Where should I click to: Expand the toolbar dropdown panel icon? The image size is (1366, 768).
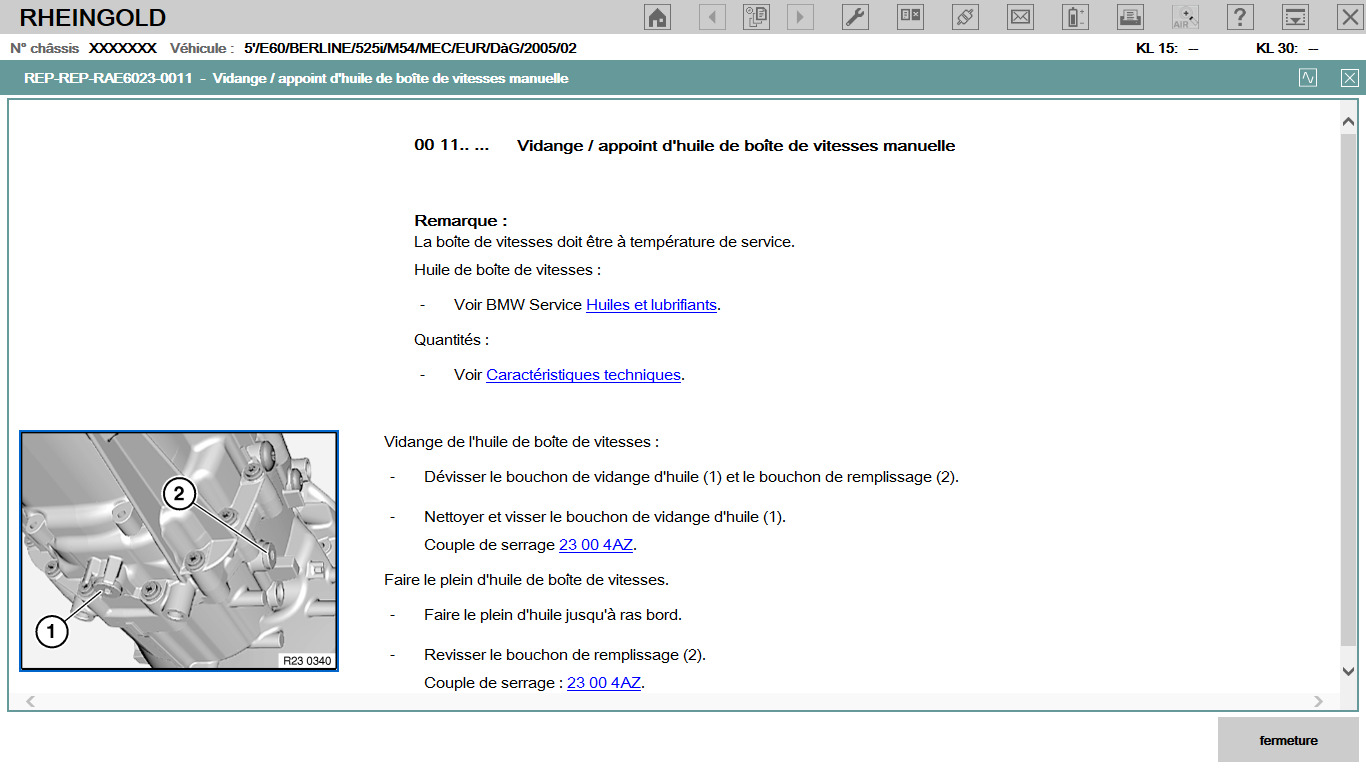[x=1295, y=17]
